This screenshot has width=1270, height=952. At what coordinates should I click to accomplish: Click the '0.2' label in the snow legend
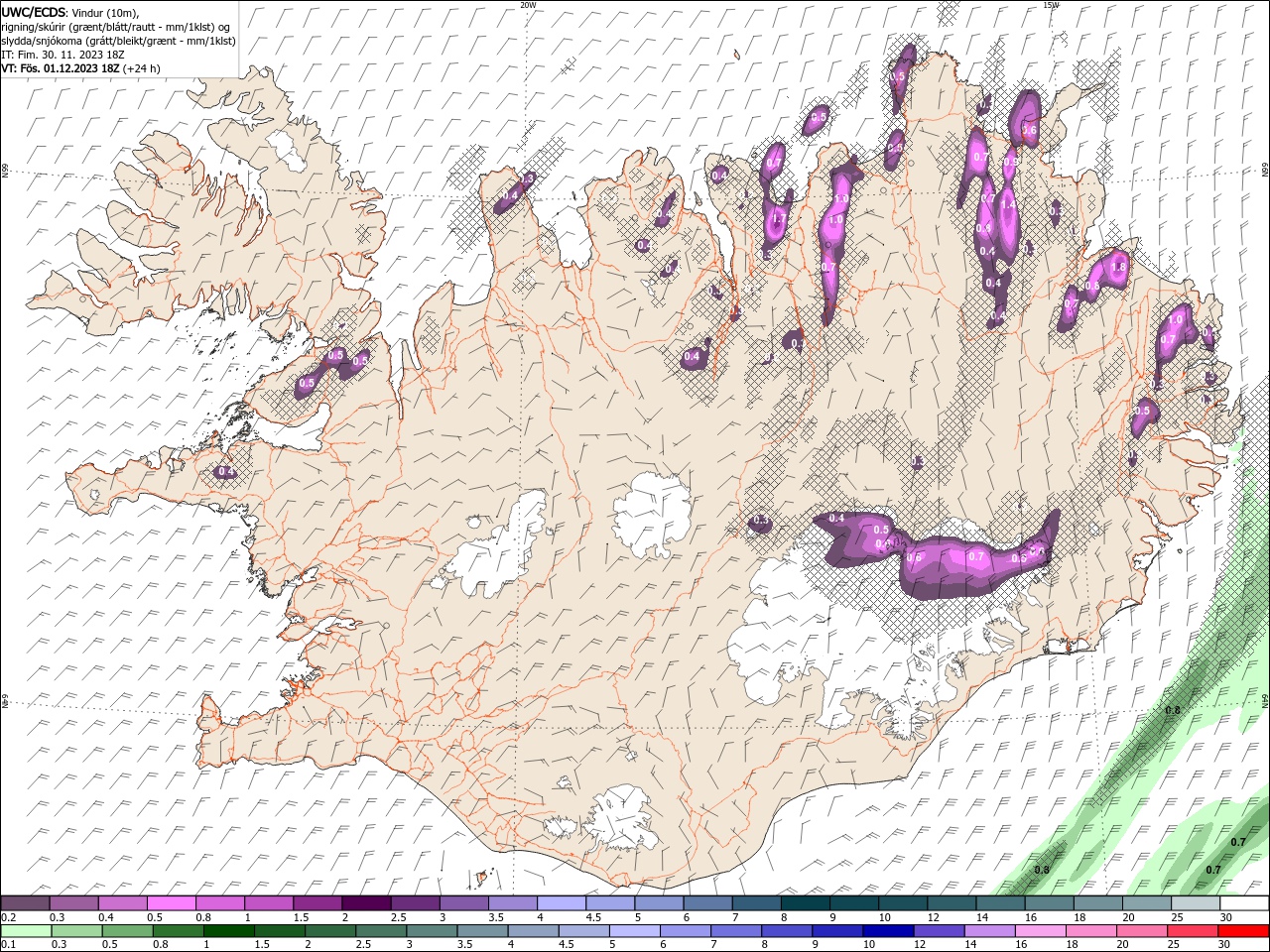coord(8,917)
